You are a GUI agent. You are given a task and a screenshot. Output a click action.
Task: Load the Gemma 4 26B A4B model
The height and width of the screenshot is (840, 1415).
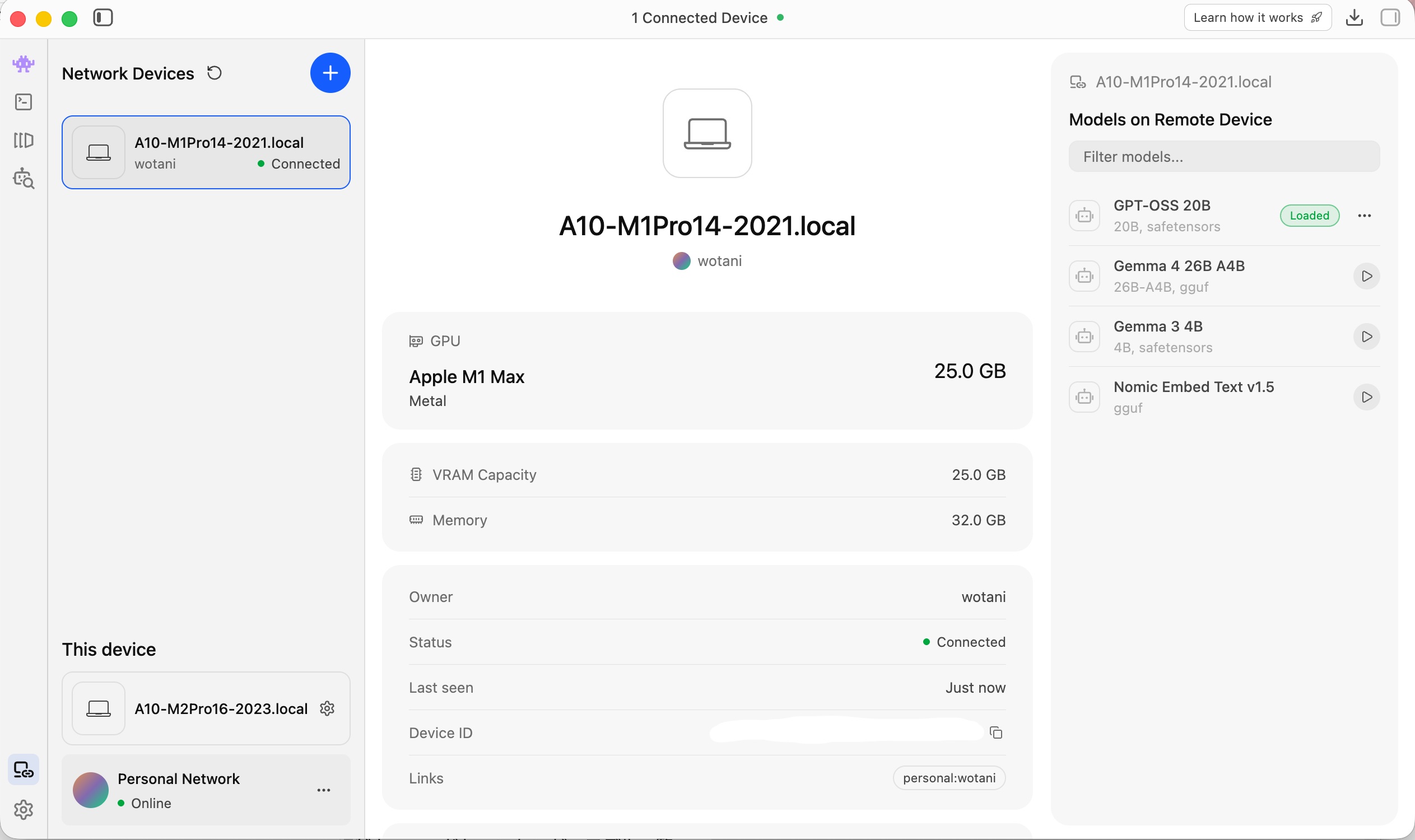[x=1366, y=276]
